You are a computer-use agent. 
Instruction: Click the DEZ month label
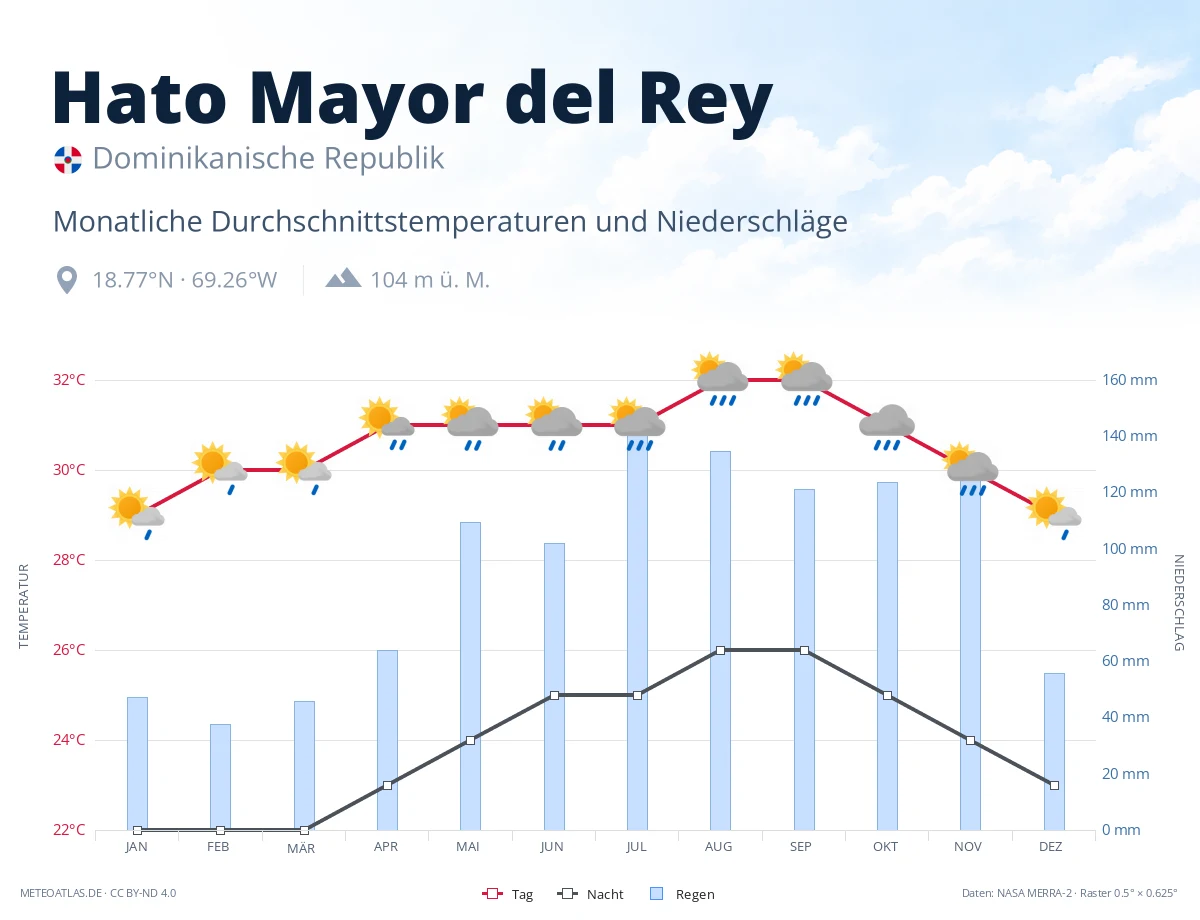coord(1051,846)
